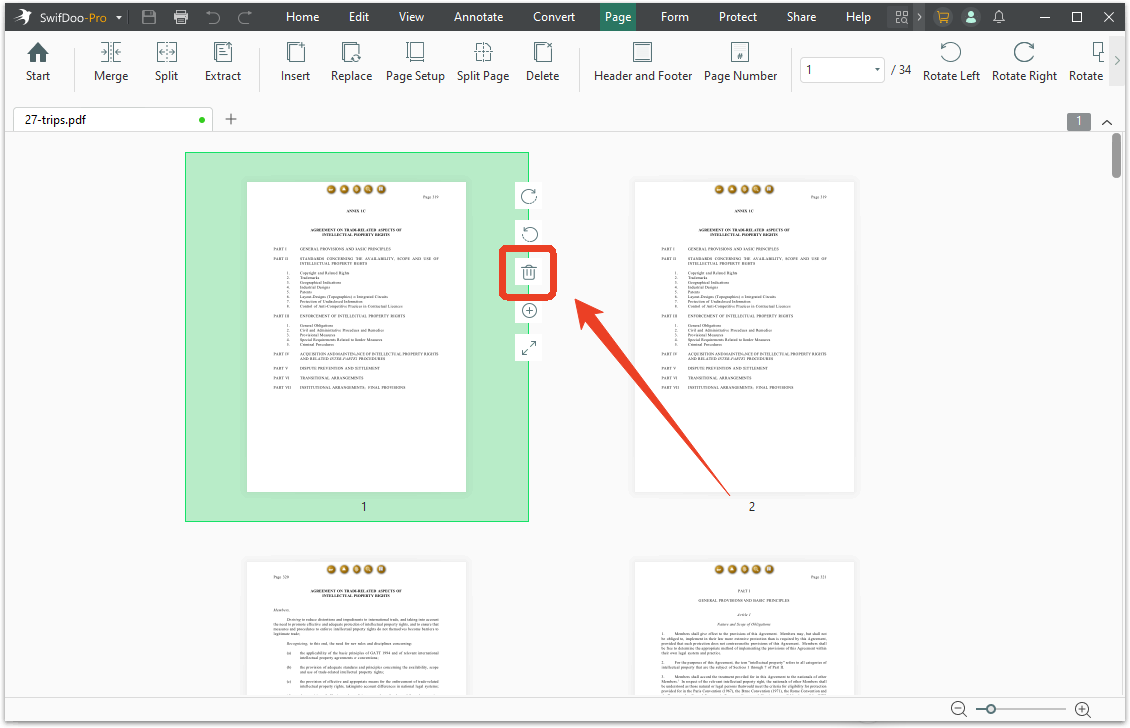Image resolution: width=1130 pixels, height=728 pixels.
Task: Click Rotate Left in the toolbar
Action: point(951,62)
